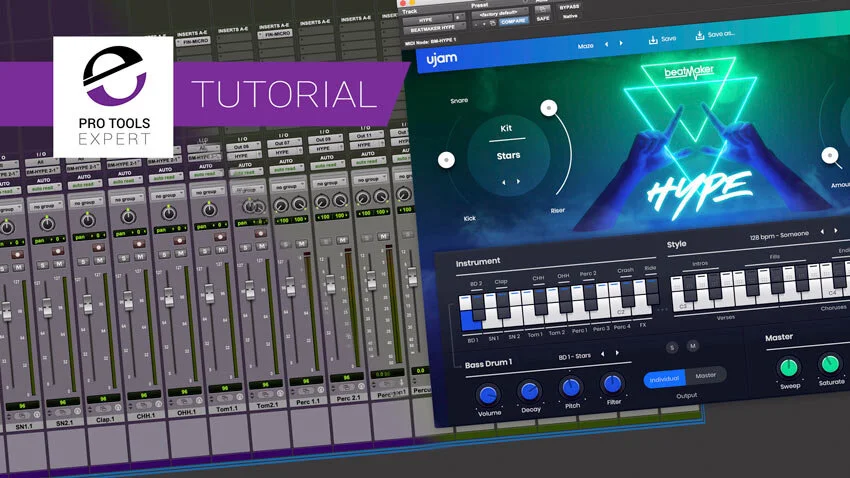Select previous Maze preset arrow
Screen dimensions: 850x478
click(606, 44)
